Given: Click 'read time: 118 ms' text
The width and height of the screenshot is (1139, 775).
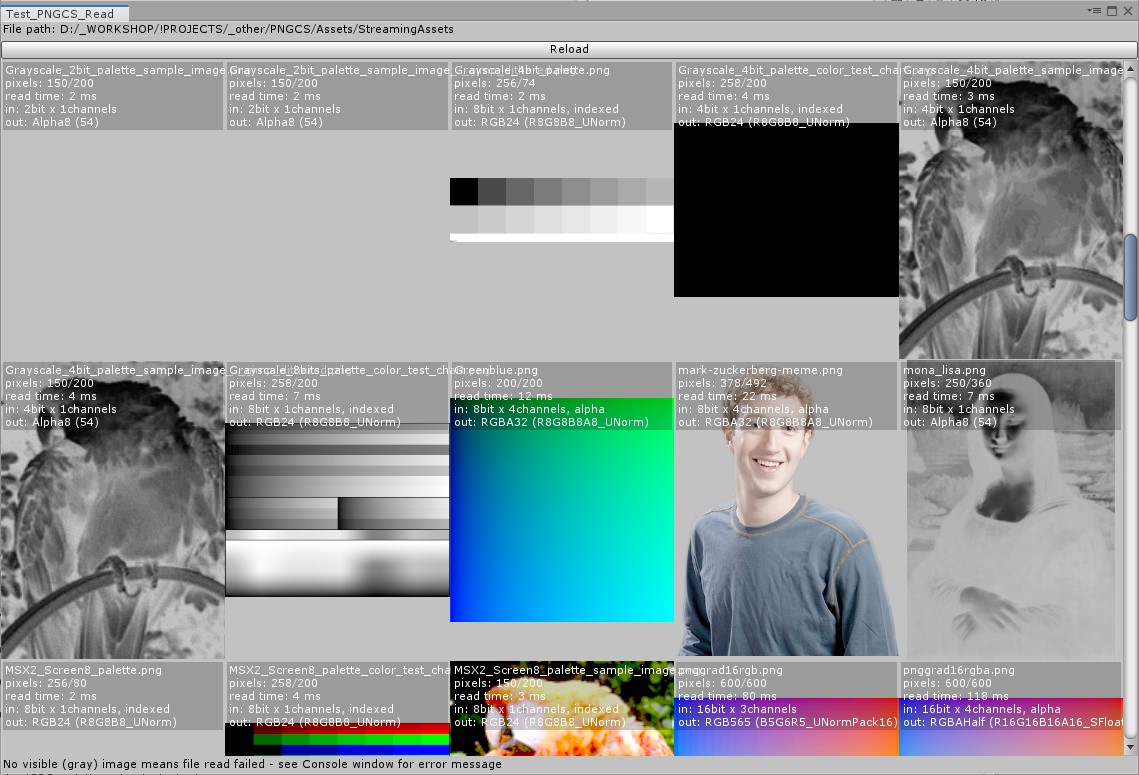Looking at the screenshot, I should pyautogui.click(x=955, y=697).
